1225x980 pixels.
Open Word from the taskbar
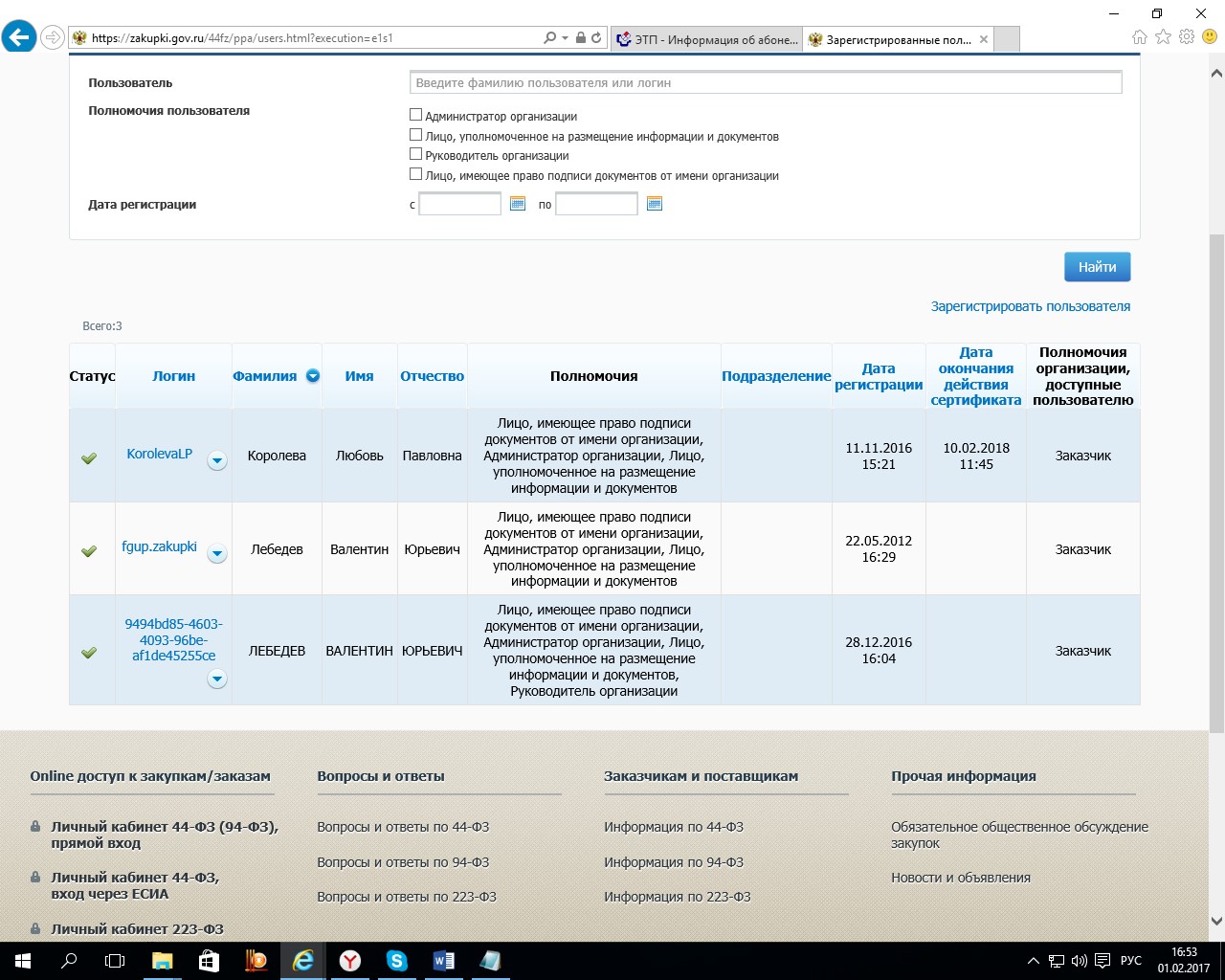tap(443, 961)
